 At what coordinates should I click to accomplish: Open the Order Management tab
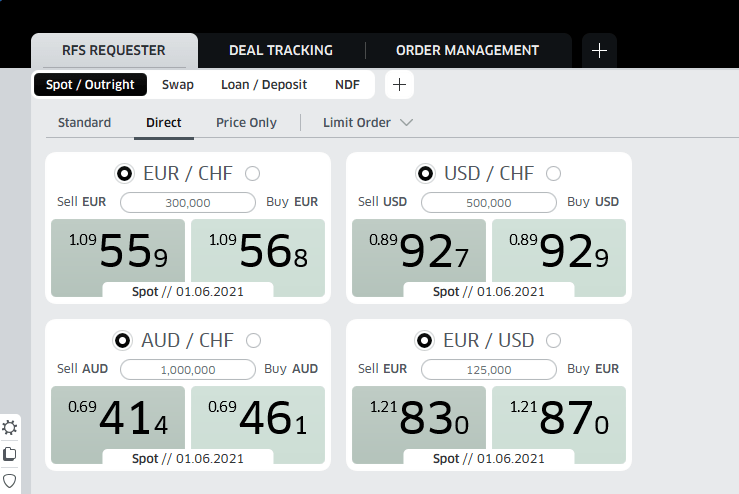point(467,51)
